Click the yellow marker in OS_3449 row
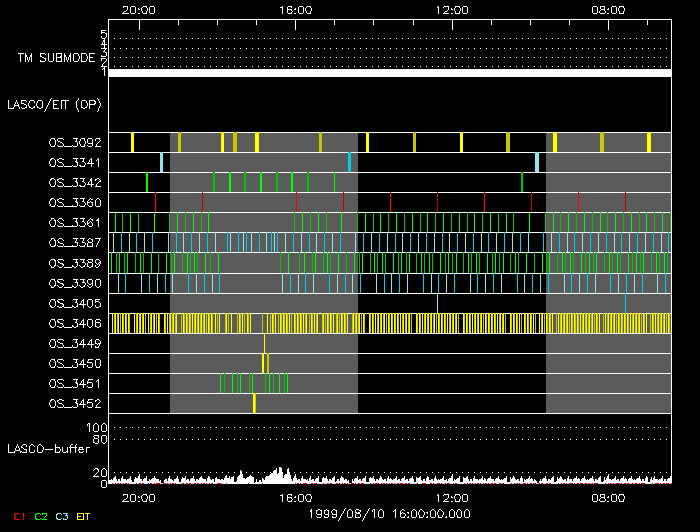 [x=264, y=343]
